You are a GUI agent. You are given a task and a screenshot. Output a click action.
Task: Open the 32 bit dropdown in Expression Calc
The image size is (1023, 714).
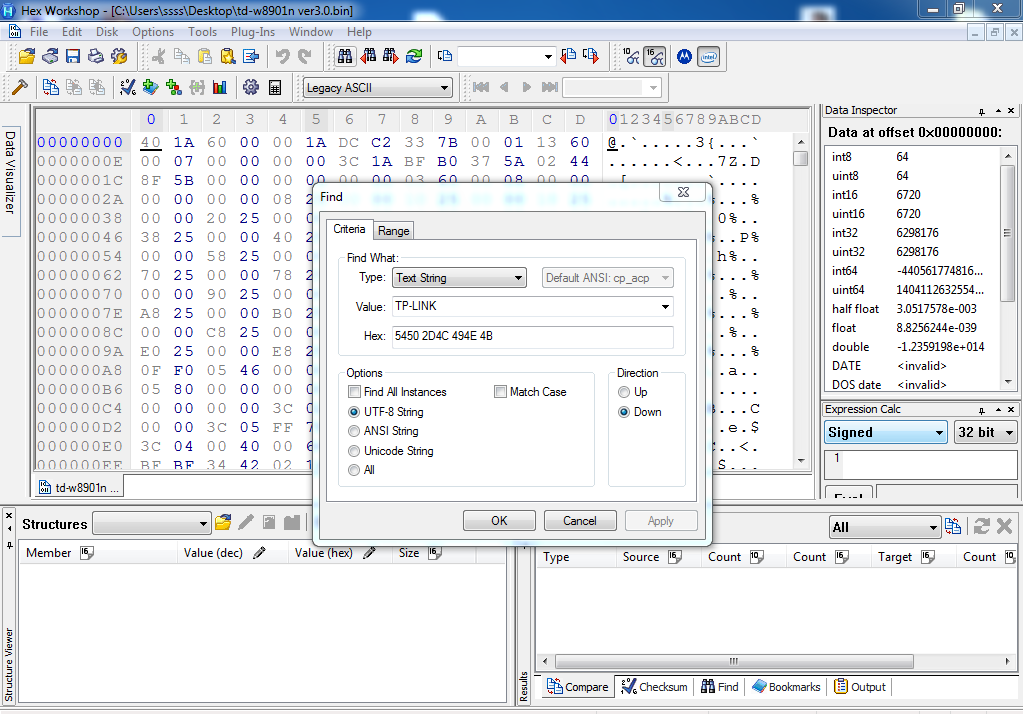click(x=985, y=432)
